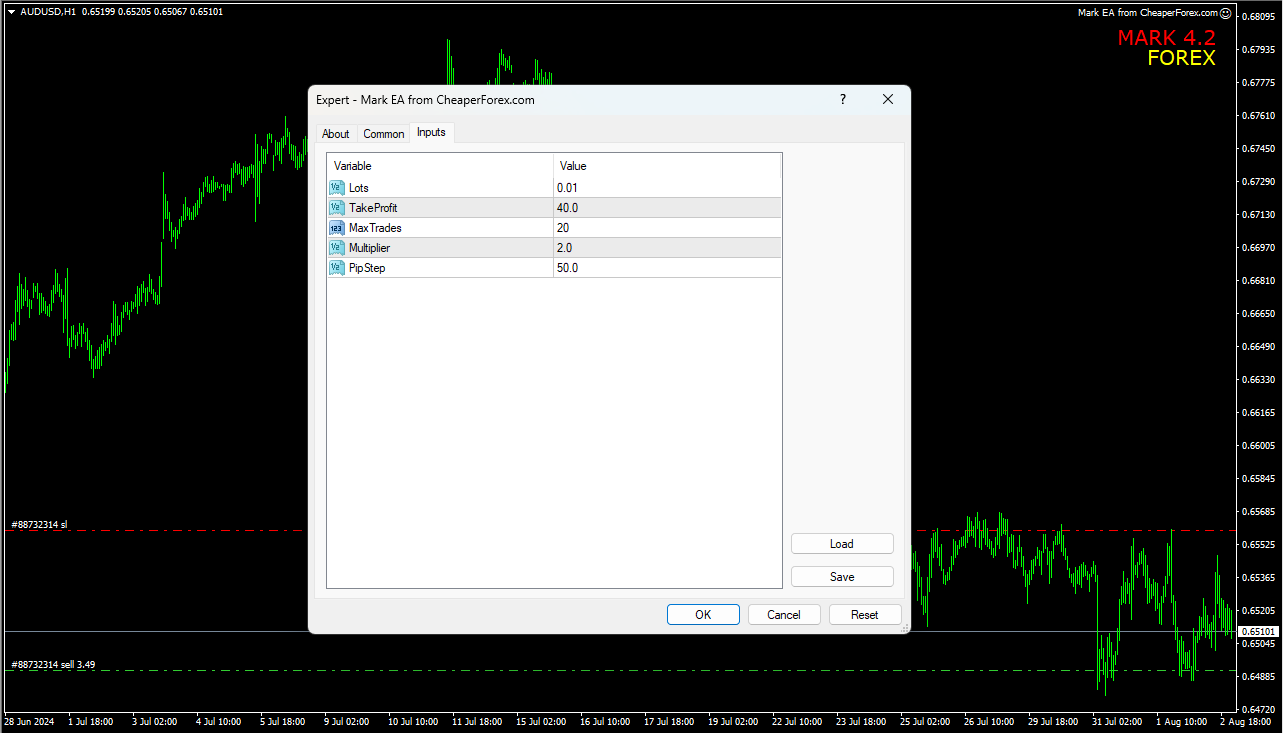This screenshot has height=733, width=1283.
Task: Click the dialog resize grip corner
Action: point(905,628)
